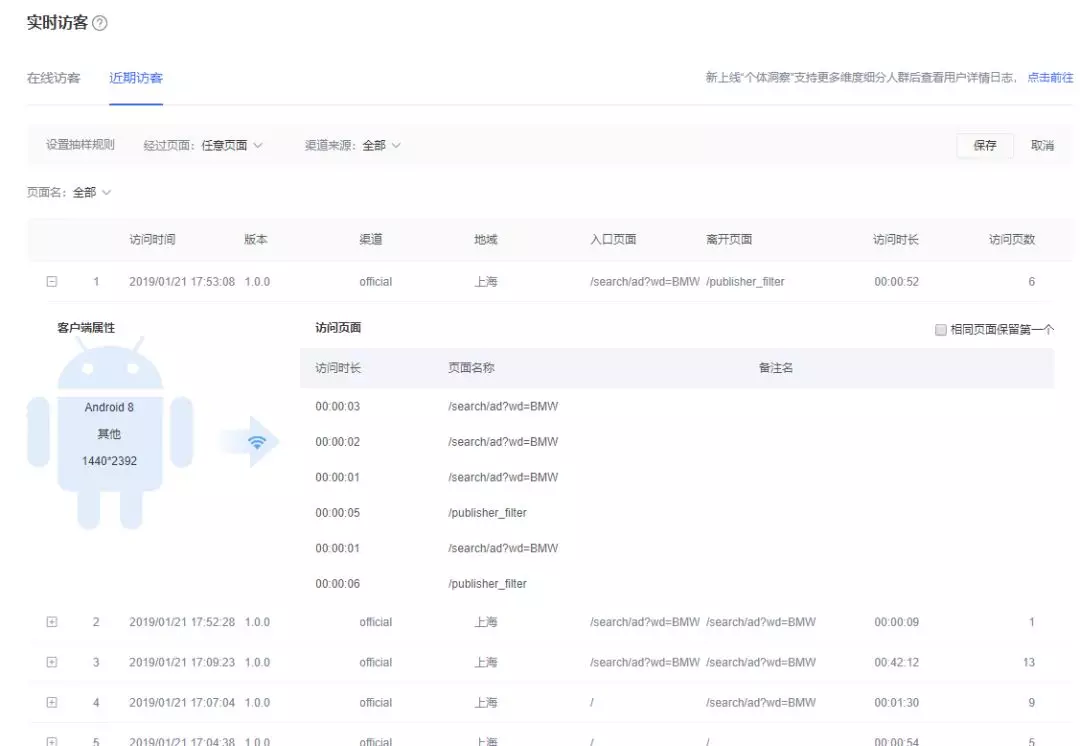Enable 相同页面保留第一个 checkbox
This screenshot has height=746, width=1080.
940,330
